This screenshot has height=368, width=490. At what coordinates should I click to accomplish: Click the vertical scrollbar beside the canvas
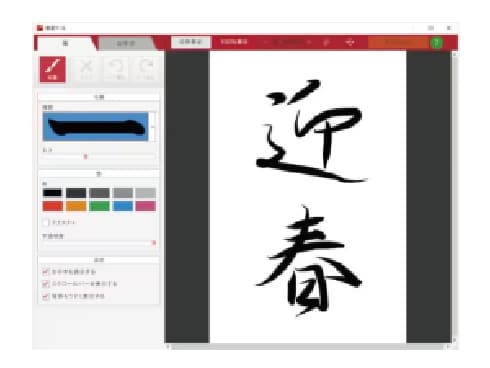pos(454,197)
